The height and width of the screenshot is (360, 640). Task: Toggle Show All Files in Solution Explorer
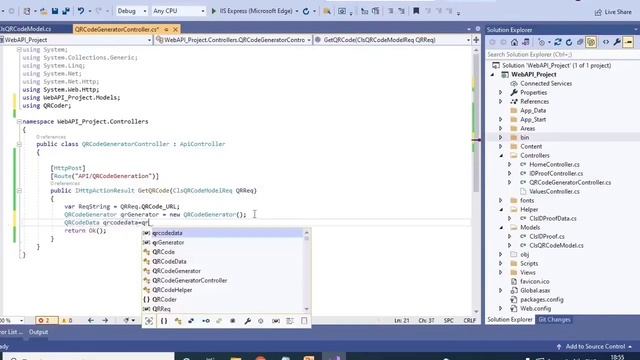pyautogui.click(x=591, y=42)
